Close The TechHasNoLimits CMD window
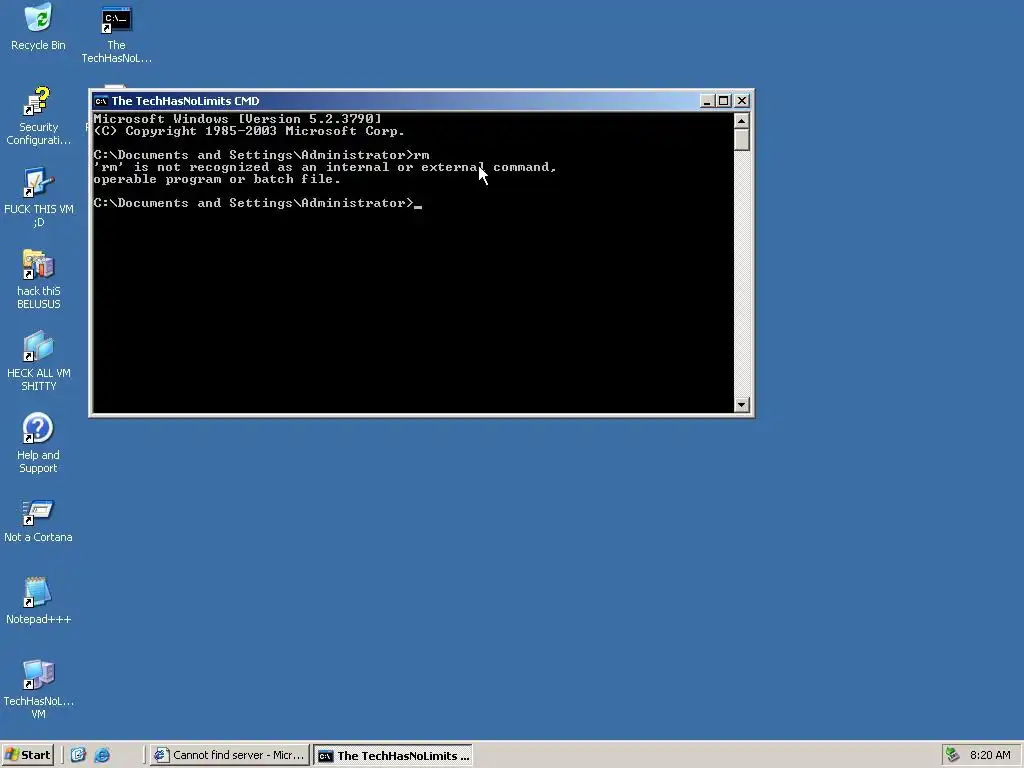The width and height of the screenshot is (1024, 768). click(x=742, y=101)
